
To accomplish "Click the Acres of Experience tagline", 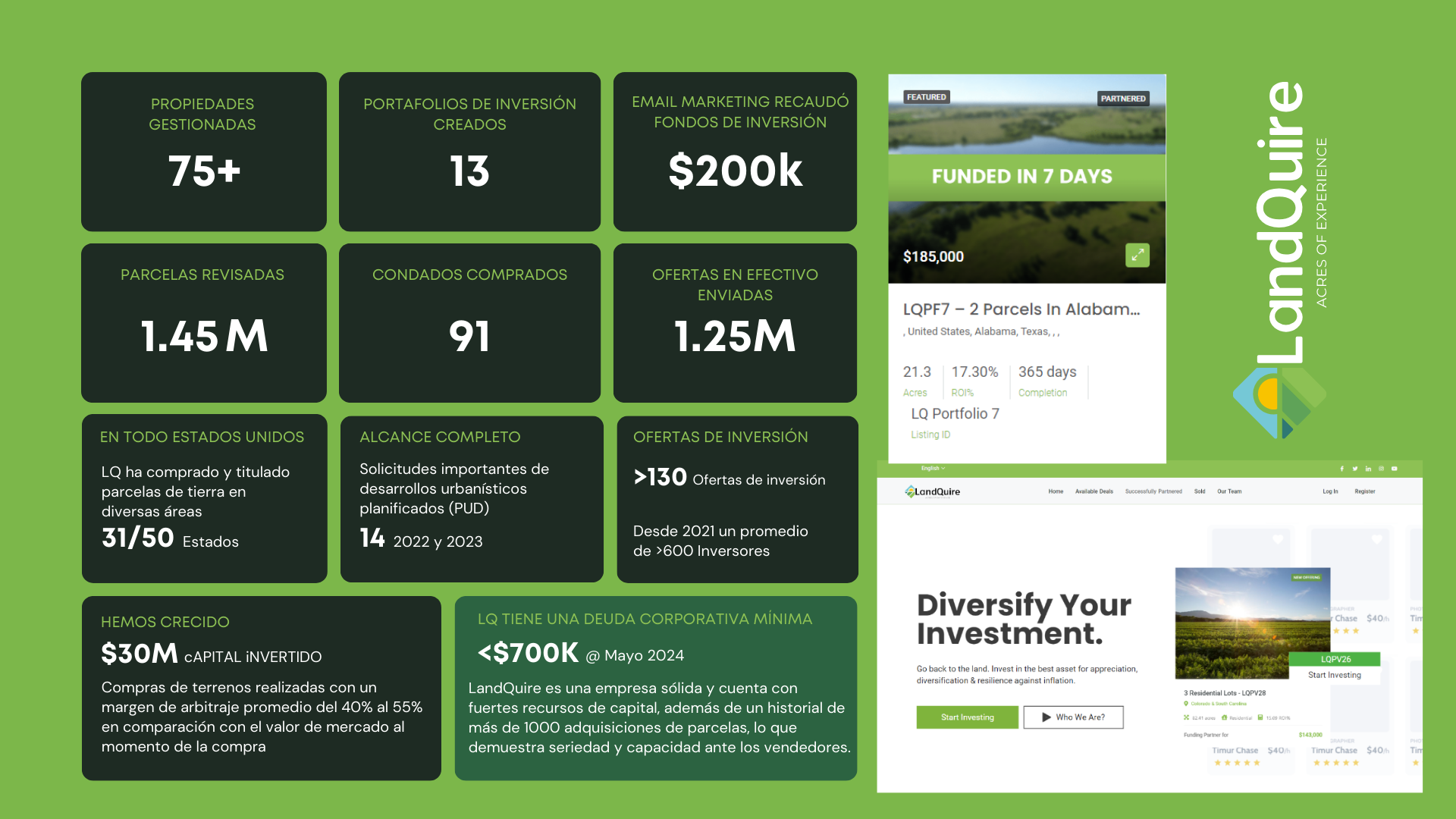I will (x=1321, y=222).
